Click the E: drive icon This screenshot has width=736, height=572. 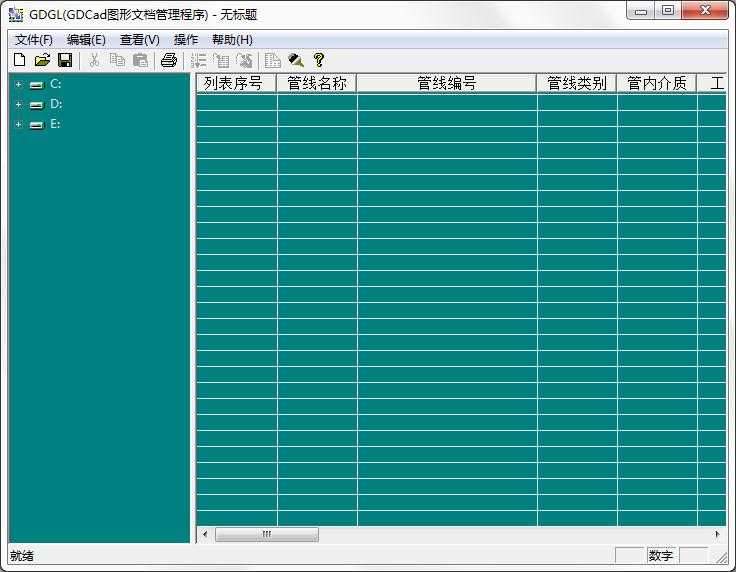point(36,125)
